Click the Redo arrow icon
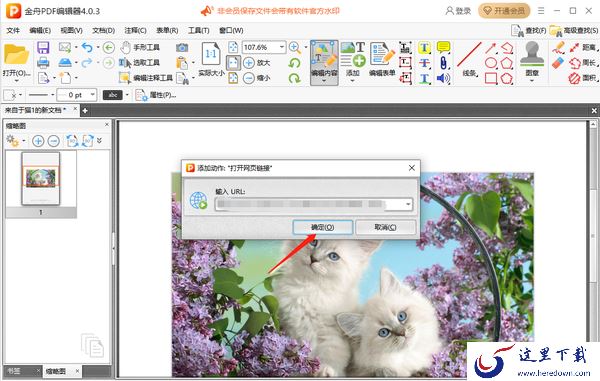The height and width of the screenshot is (381, 600). [87, 62]
